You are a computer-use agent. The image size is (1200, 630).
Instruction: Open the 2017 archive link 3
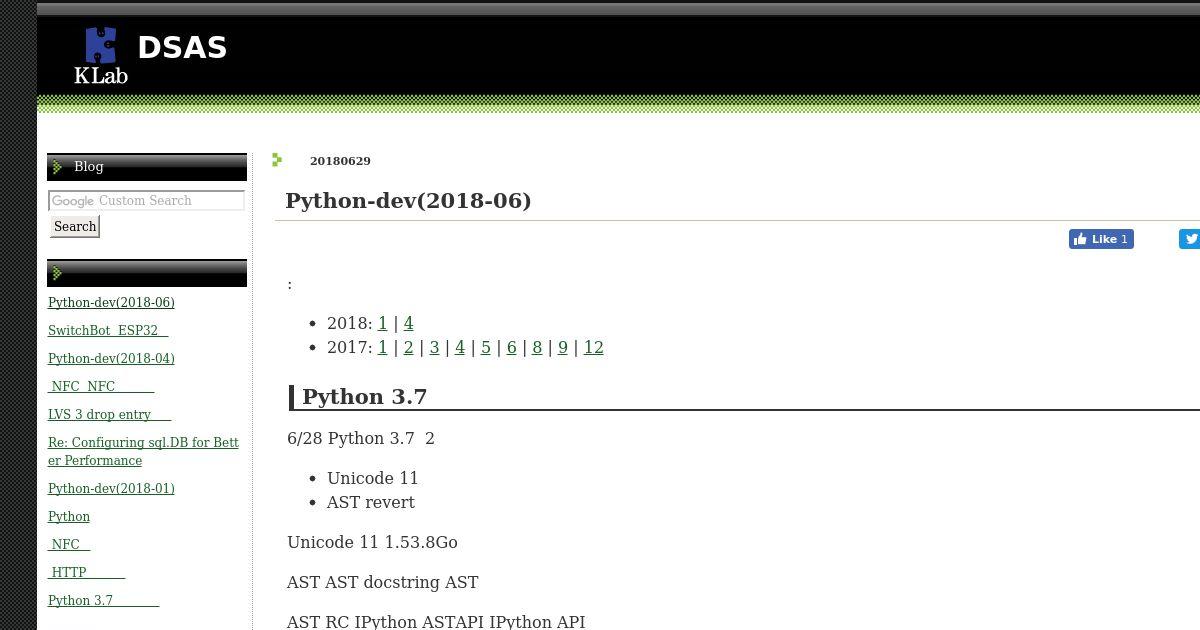434,348
